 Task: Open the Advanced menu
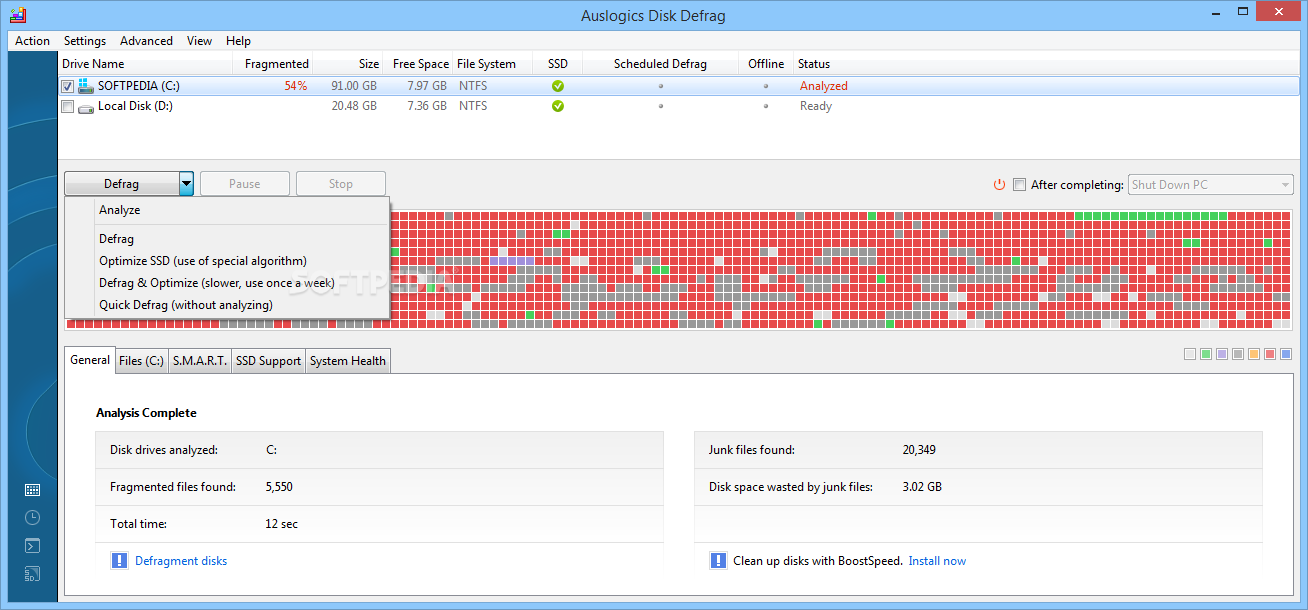(146, 41)
